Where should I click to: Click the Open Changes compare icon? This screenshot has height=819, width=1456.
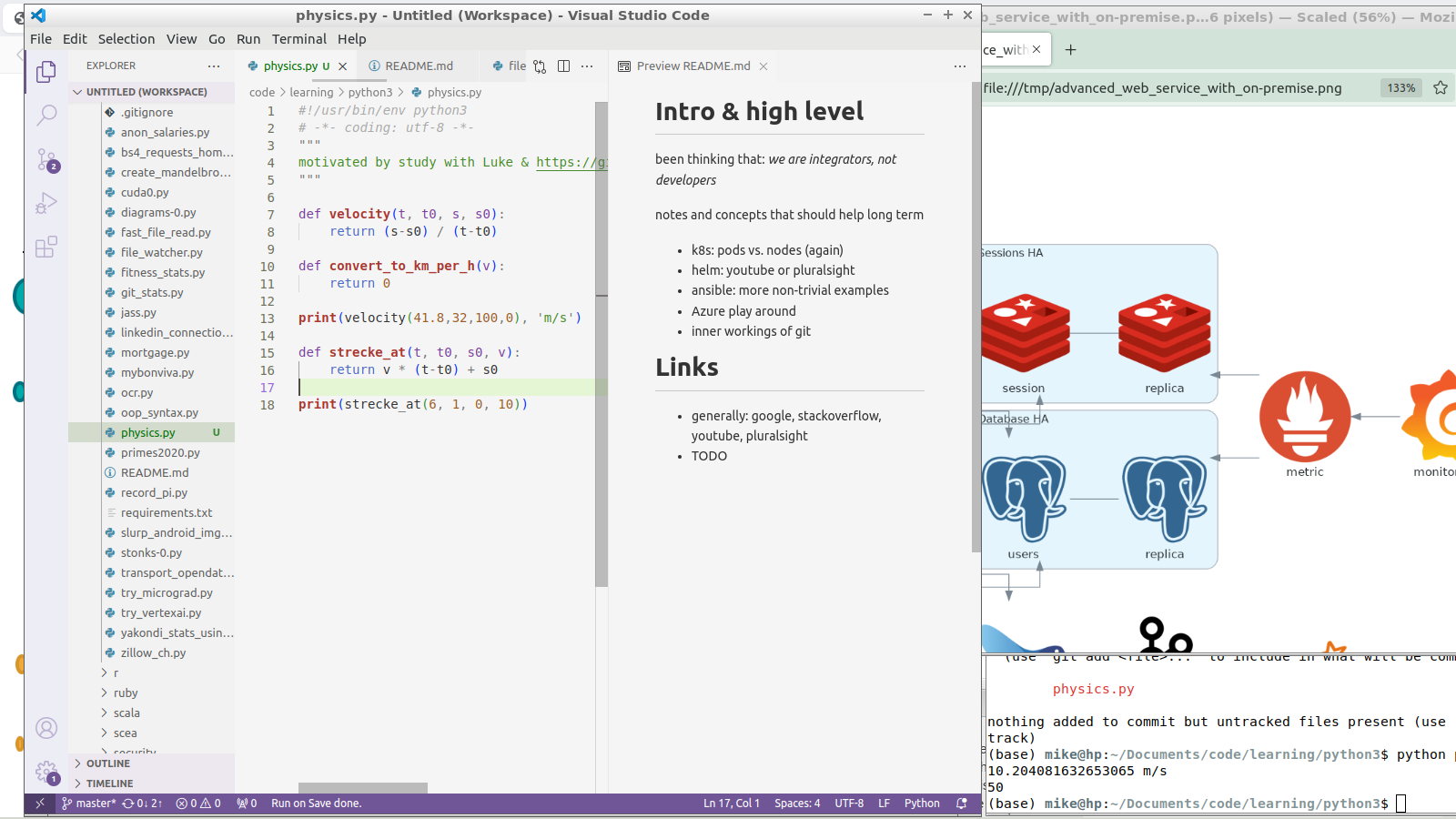click(x=540, y=66)
